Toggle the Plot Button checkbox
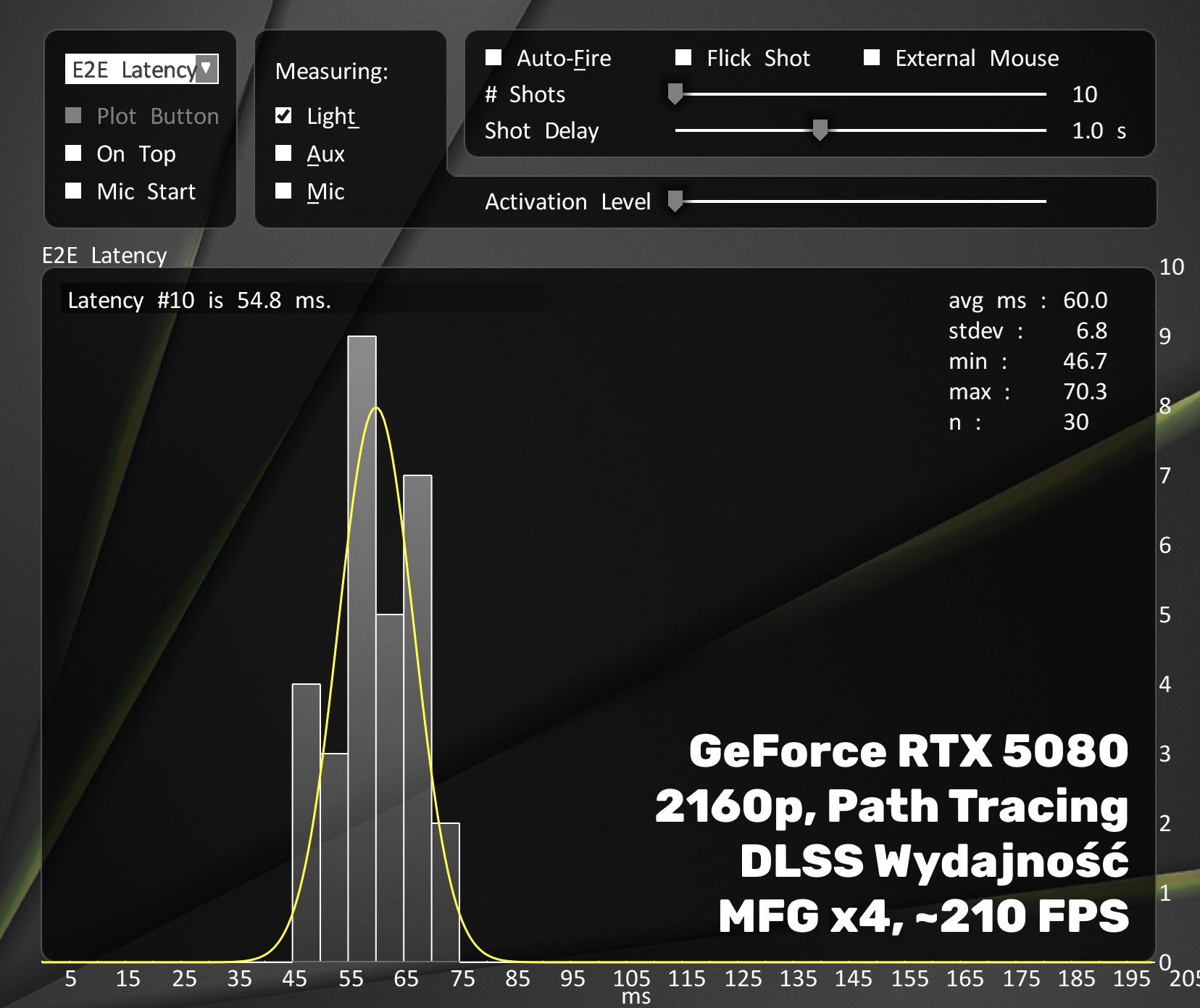The width and height of the screenshot is (1200, 1008). (x=73, y=116)
